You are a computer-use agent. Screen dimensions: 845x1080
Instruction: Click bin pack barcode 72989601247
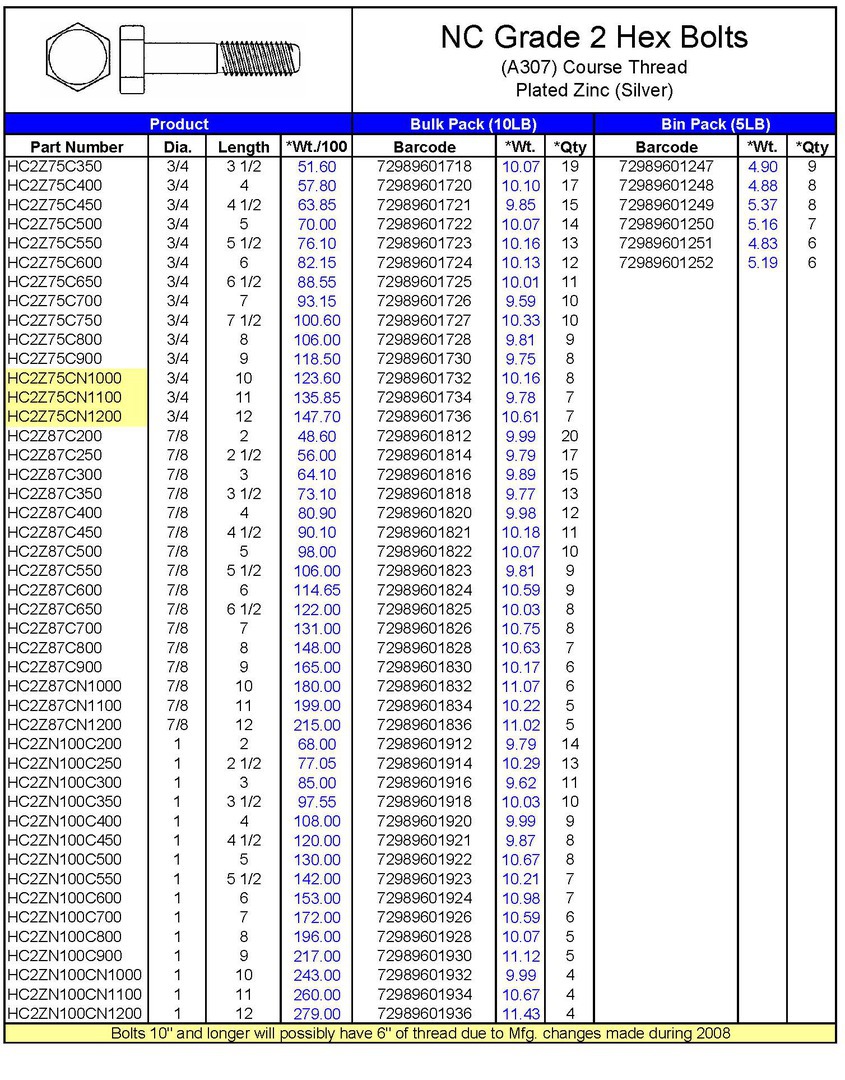[x=666, y=166]
